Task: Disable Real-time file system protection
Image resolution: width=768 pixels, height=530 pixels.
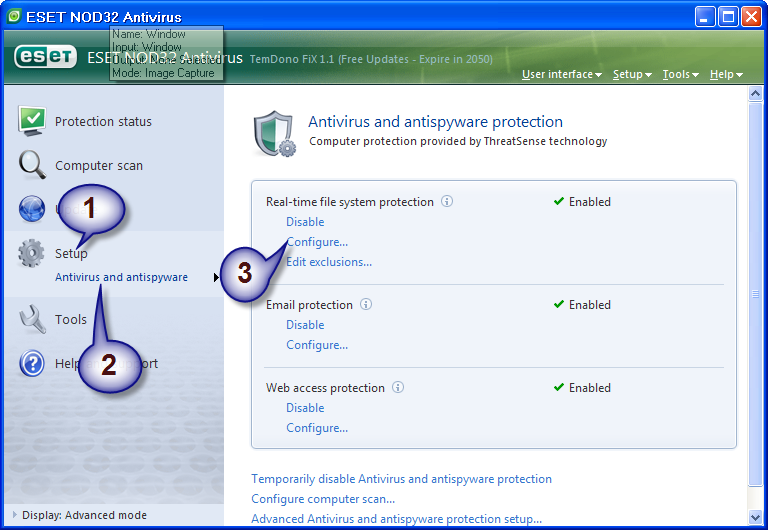Action: (305, 222)
